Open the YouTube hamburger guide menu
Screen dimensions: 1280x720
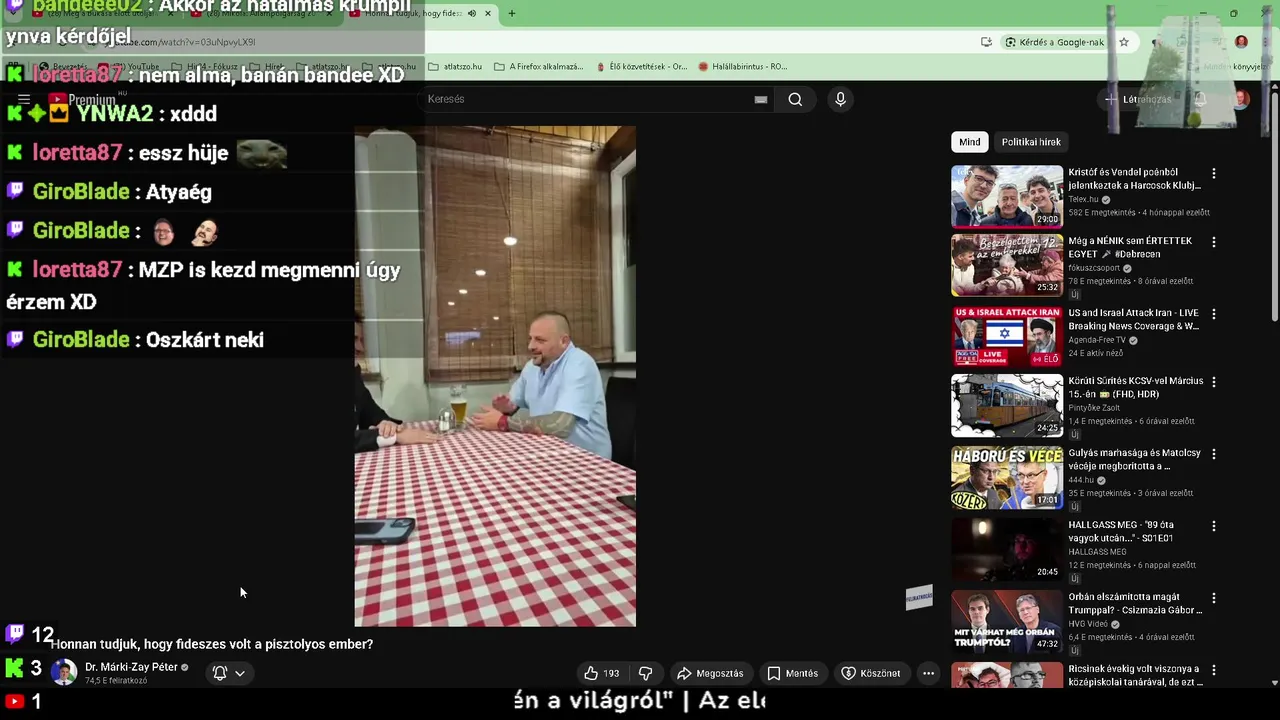click(x=24, y=99)
